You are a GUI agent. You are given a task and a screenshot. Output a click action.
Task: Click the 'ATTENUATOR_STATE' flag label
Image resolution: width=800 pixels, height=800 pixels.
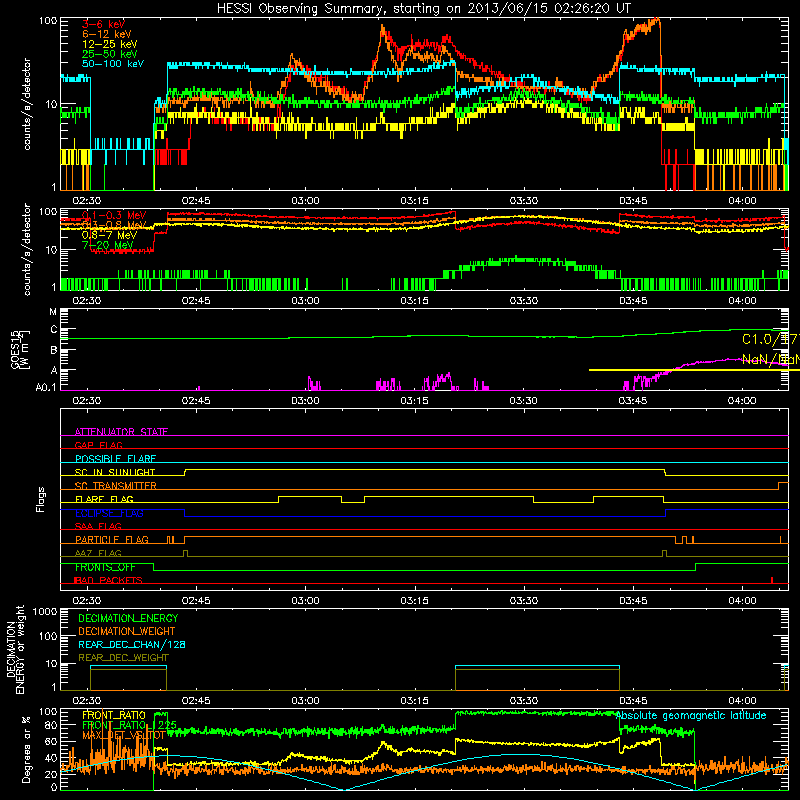click(121, 432)
